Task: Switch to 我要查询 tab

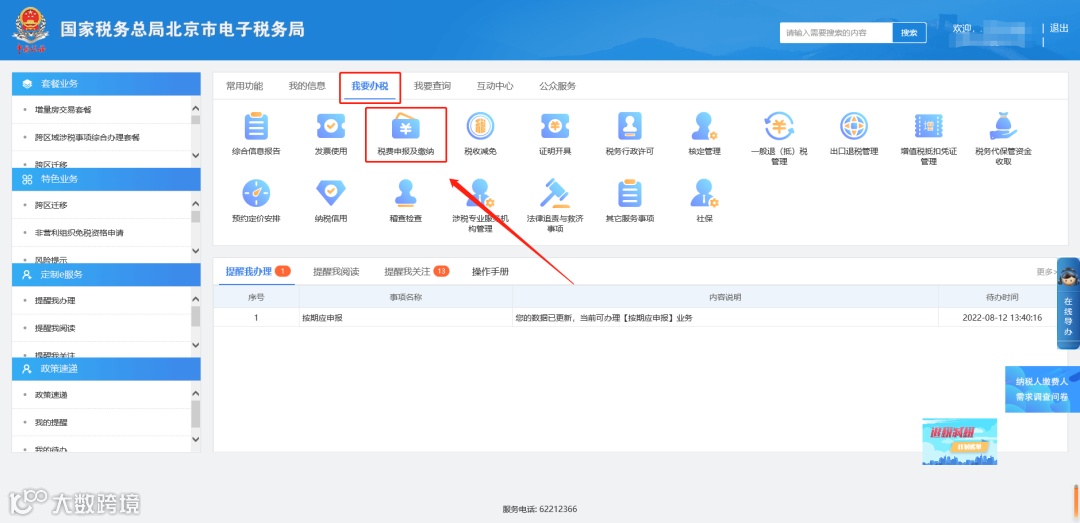Action: tap(433, 86)
